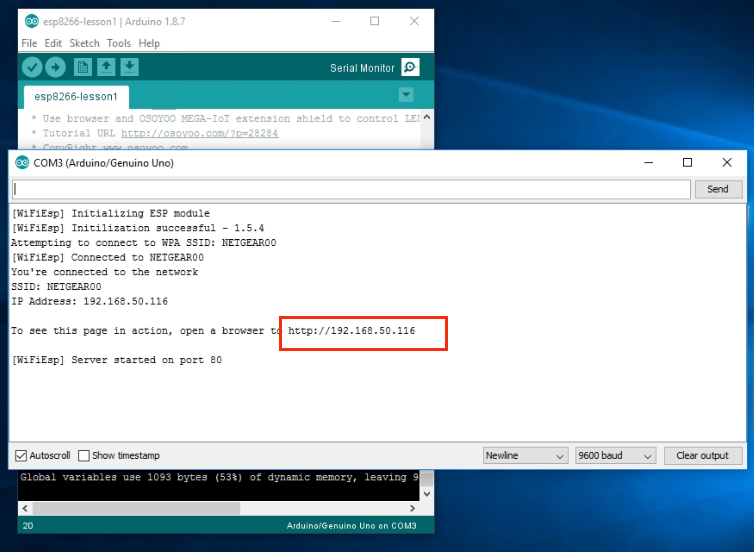
Task: Click 'Attempting to connect to WPA SSID' line
Action: coord(144,243)
